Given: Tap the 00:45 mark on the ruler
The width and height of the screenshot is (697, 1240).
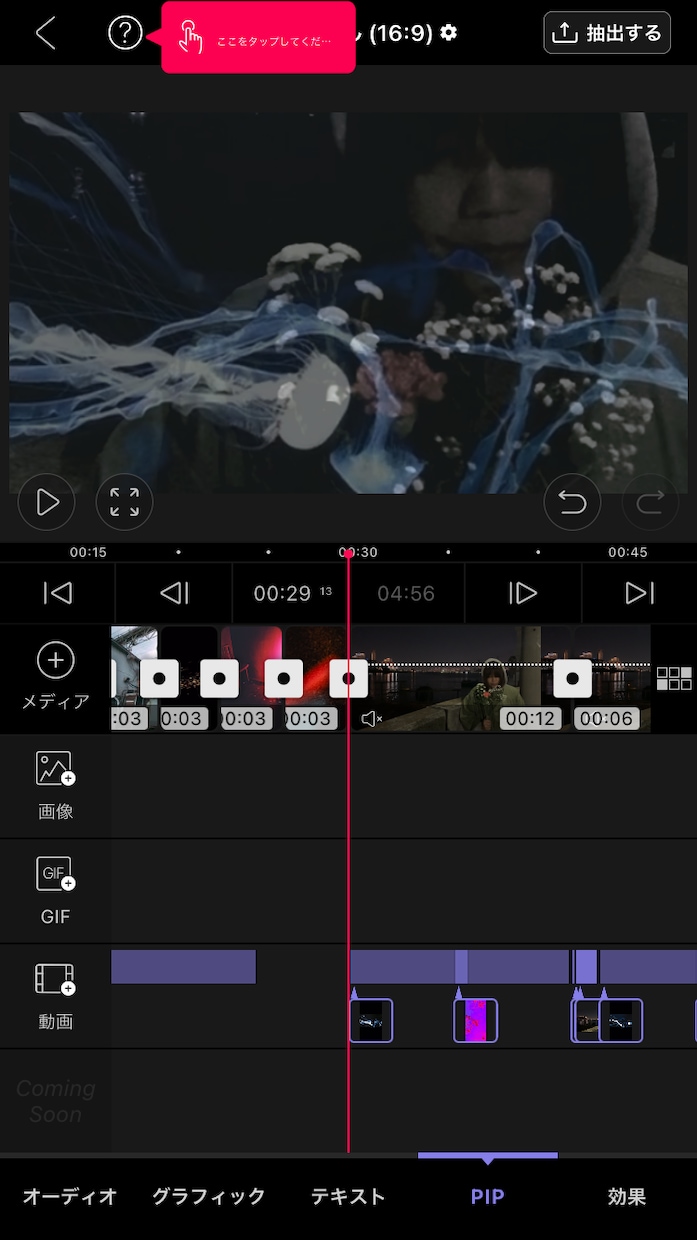Looking at the screenshot, I should (x=627, y=552).
